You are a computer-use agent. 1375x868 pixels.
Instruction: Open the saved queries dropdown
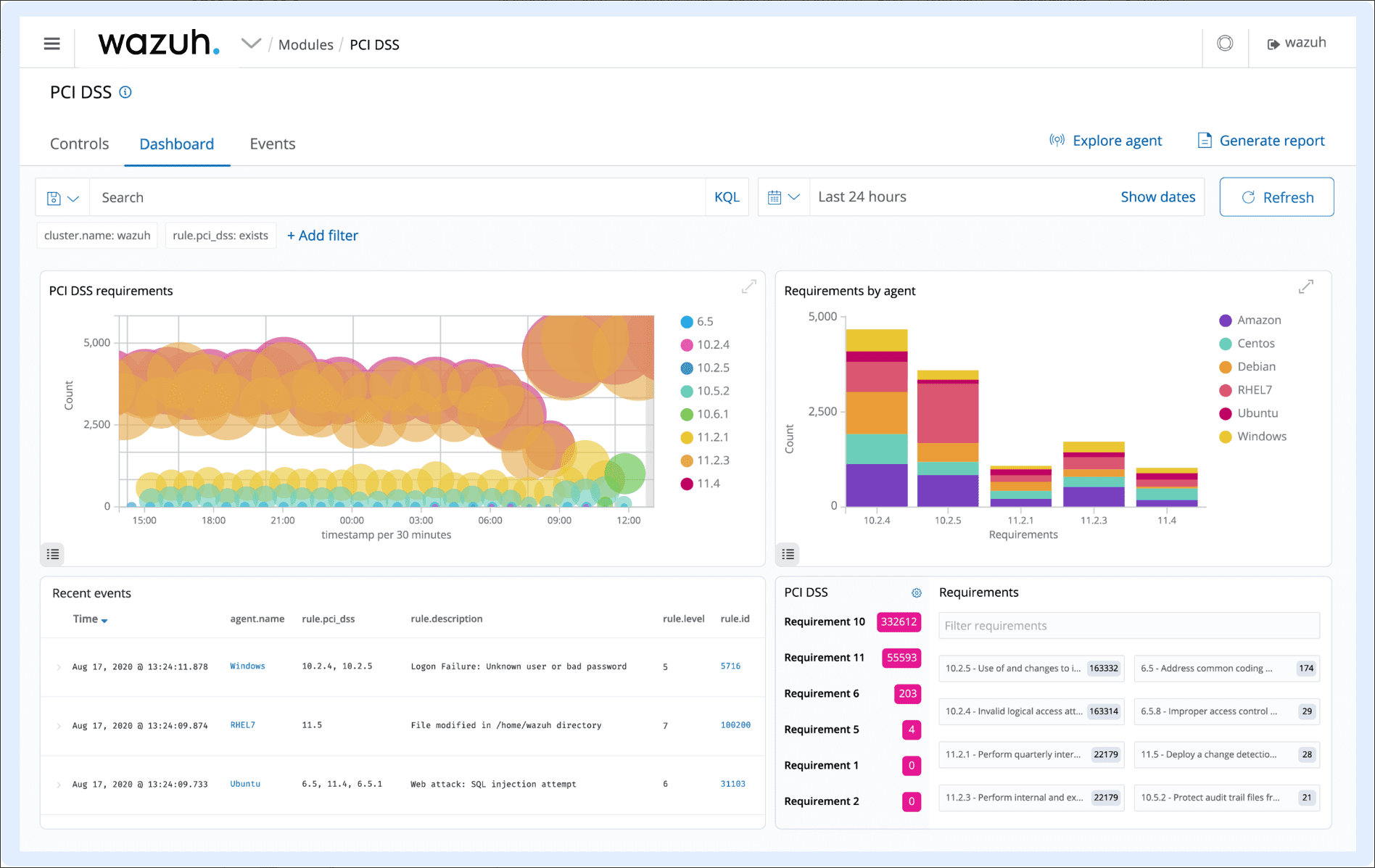coord(62,198)
